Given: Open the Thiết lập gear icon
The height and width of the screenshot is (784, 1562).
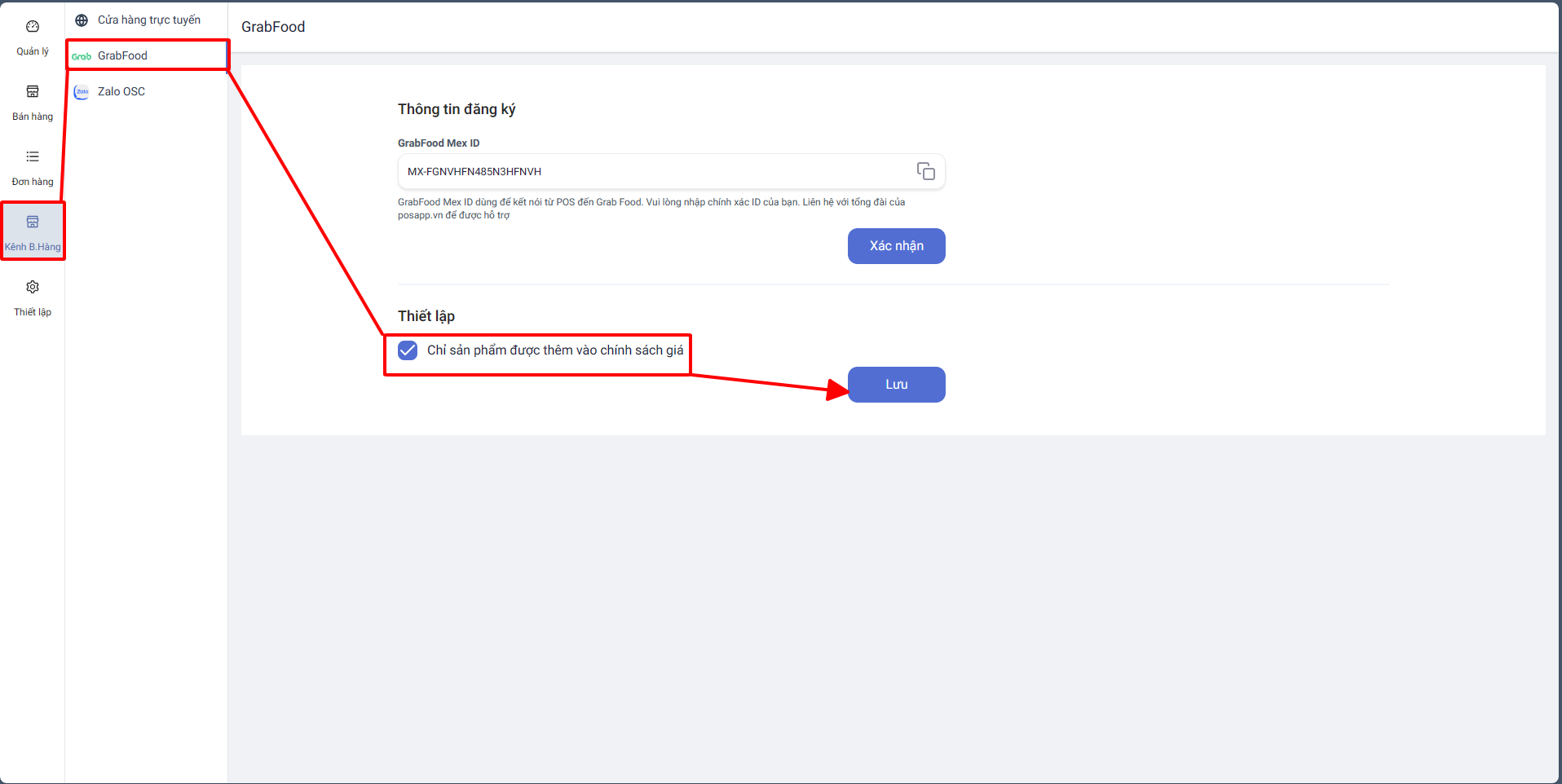Looking at the screenshot, I should point(33,287).
